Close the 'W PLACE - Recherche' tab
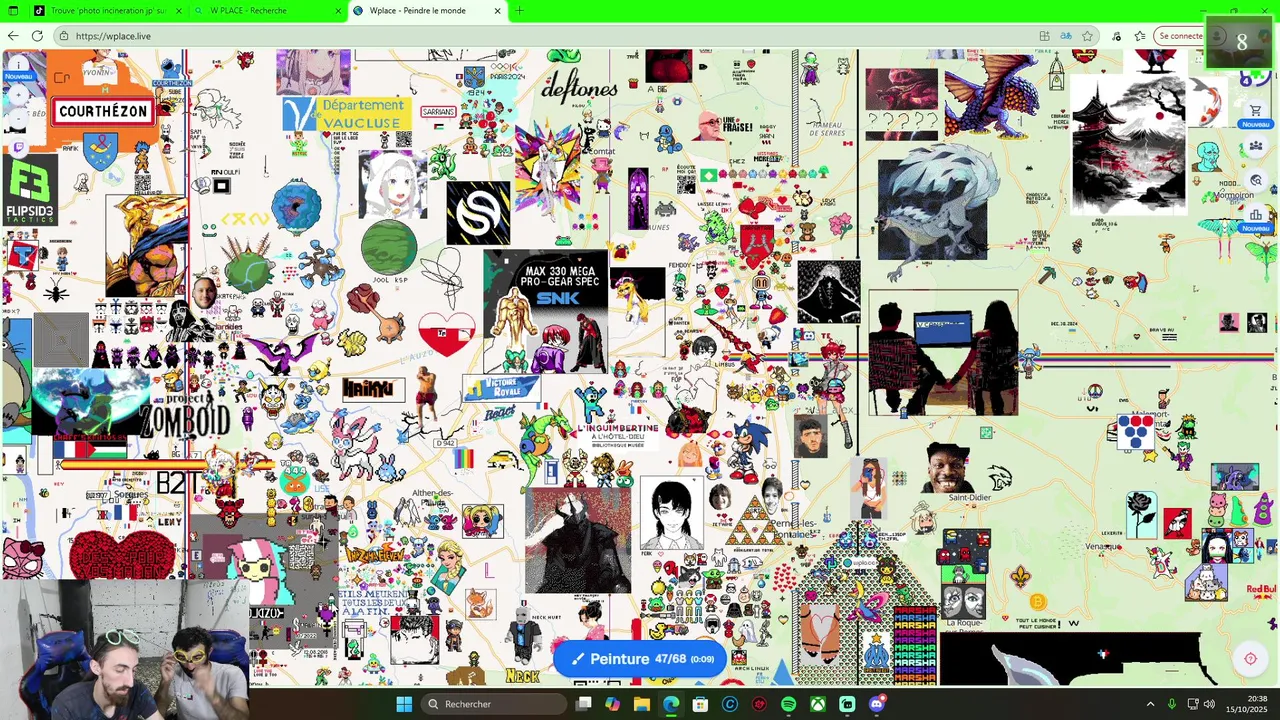The image size is (1280, 720). tap(338, 11)
